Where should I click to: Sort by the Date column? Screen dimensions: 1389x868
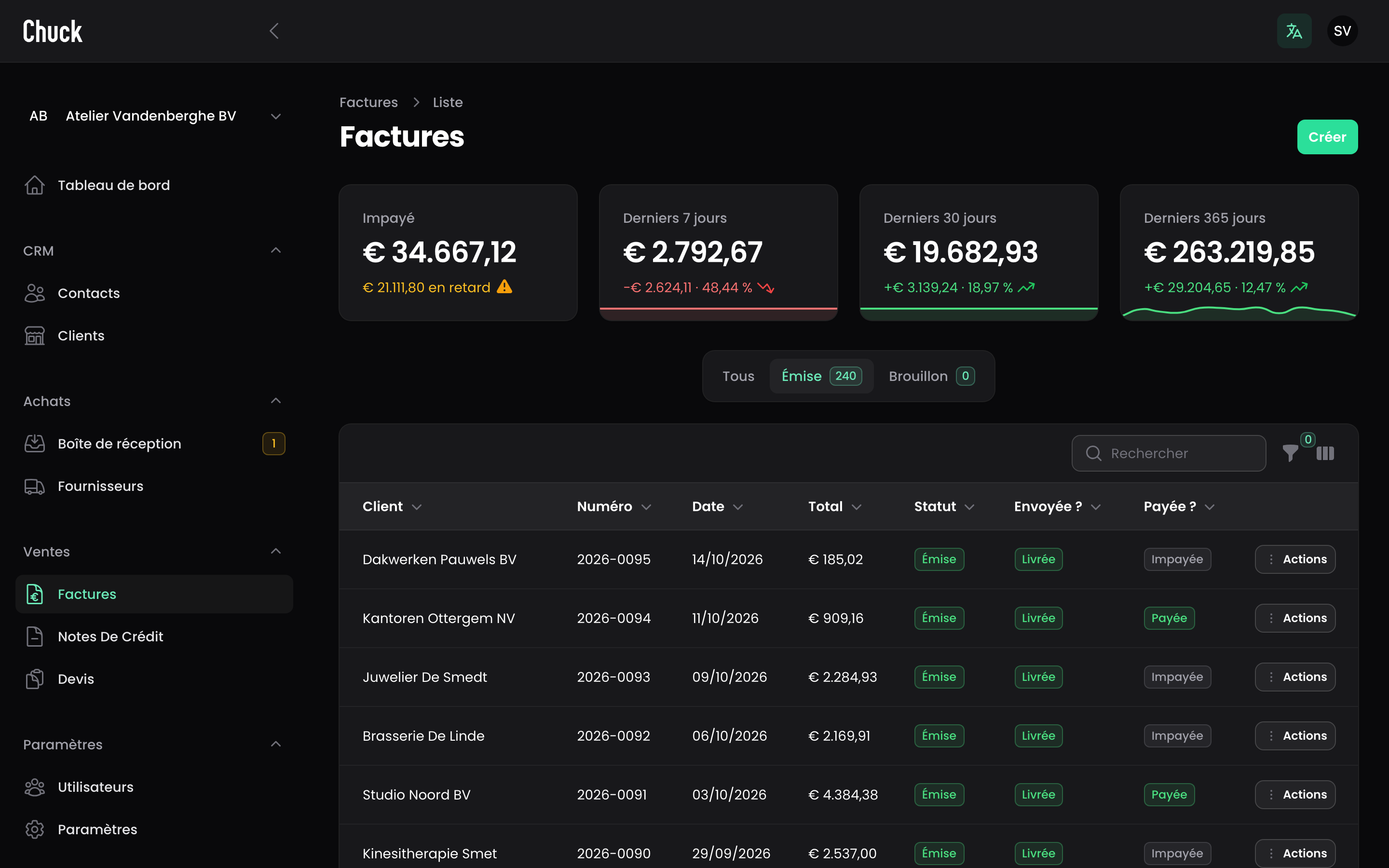point(718,506)
